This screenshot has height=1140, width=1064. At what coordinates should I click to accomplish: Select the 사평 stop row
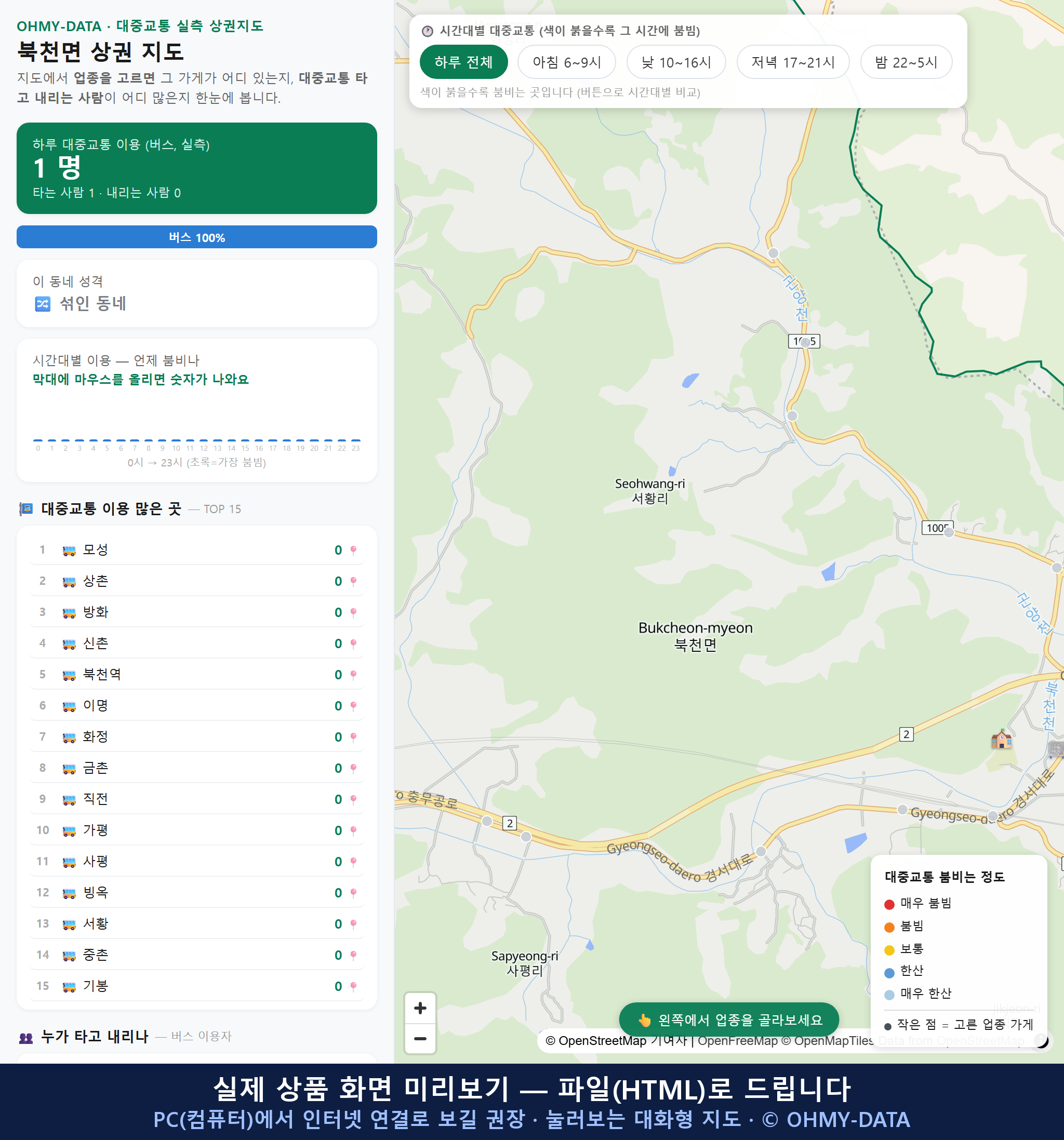(x=197, y=861)
